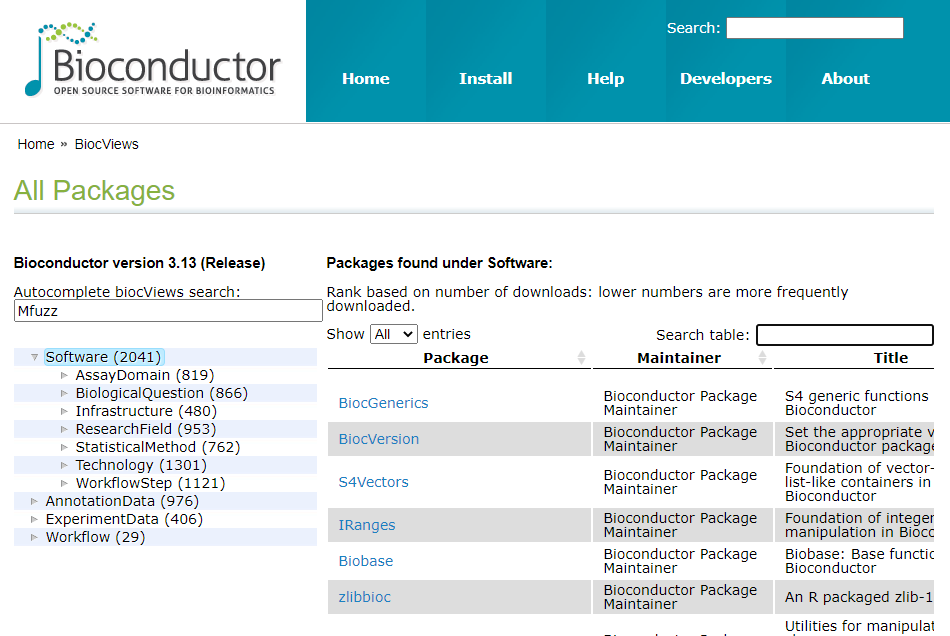
Task: Open the BiocVersion package link
Action: pos(379,439)
